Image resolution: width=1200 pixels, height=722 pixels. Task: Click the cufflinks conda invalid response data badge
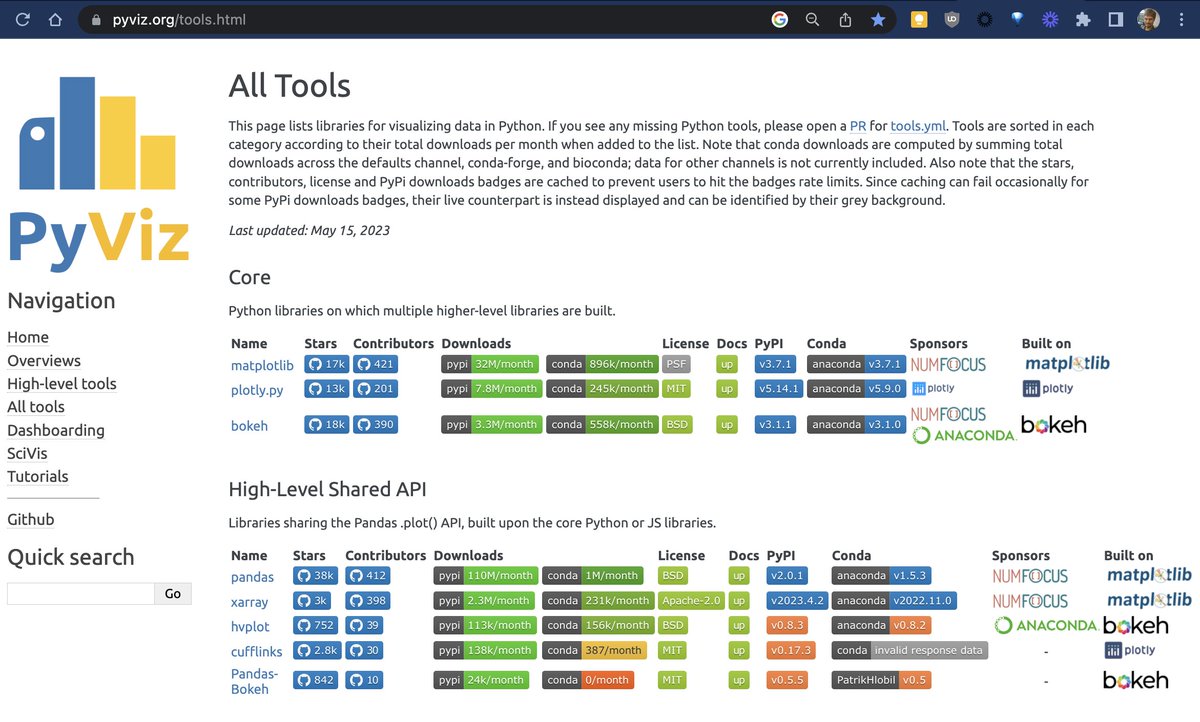pyautogui.click(x=910, y=650)
